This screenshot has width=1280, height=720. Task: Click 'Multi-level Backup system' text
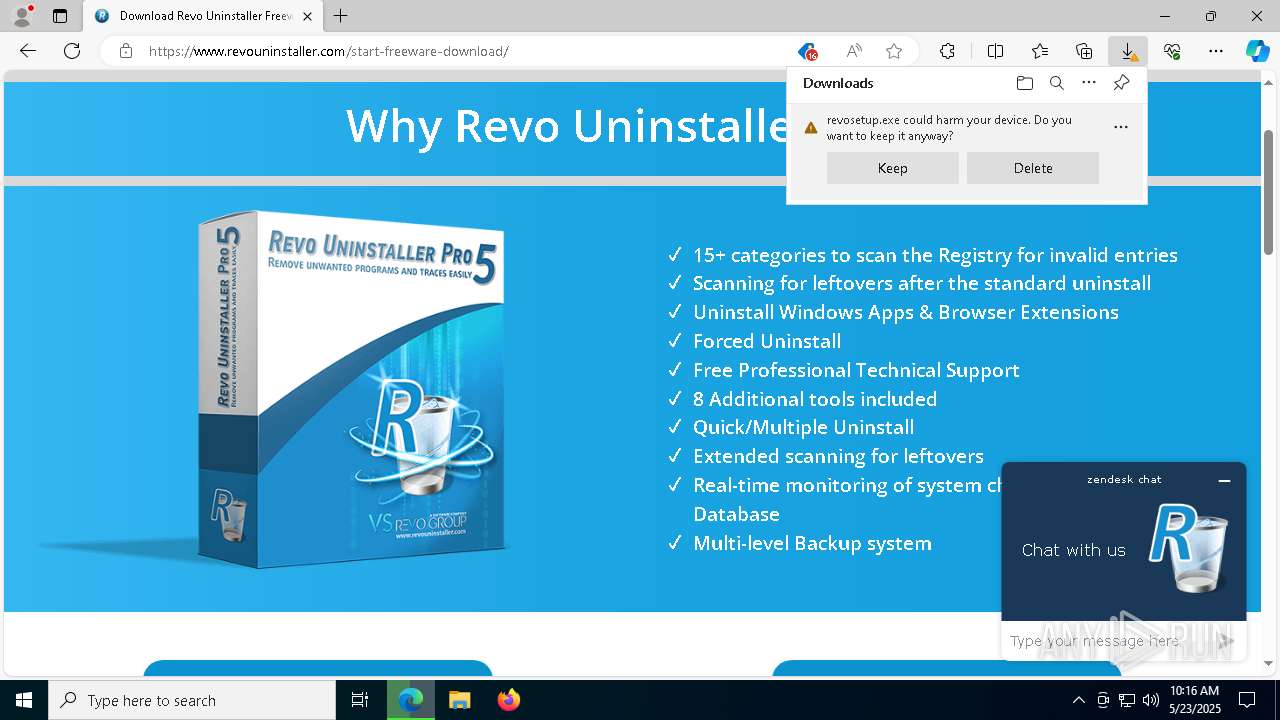(812, 543)
